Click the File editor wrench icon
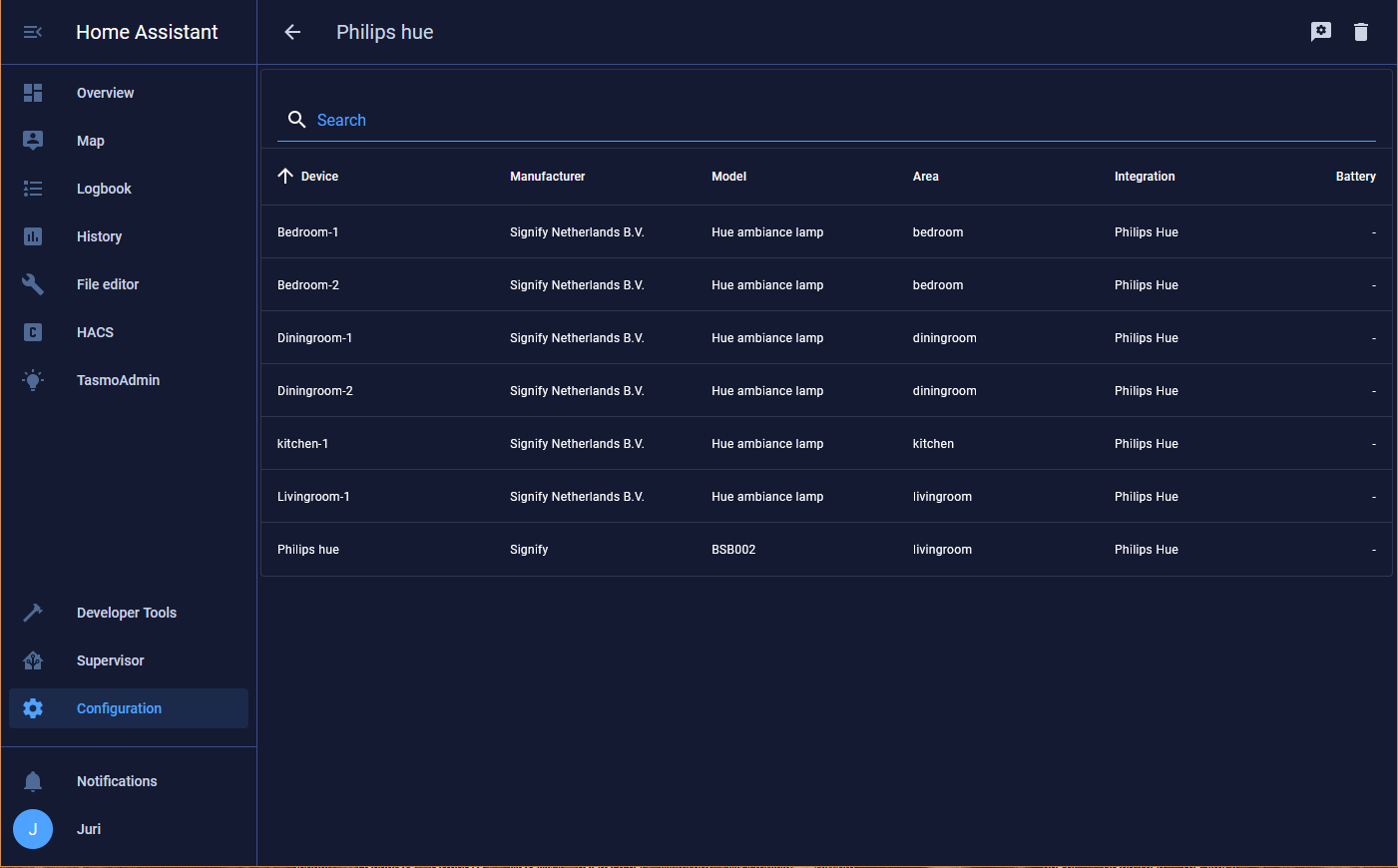1398x868 pixels. pyautogui.click(x=33, y=284)
